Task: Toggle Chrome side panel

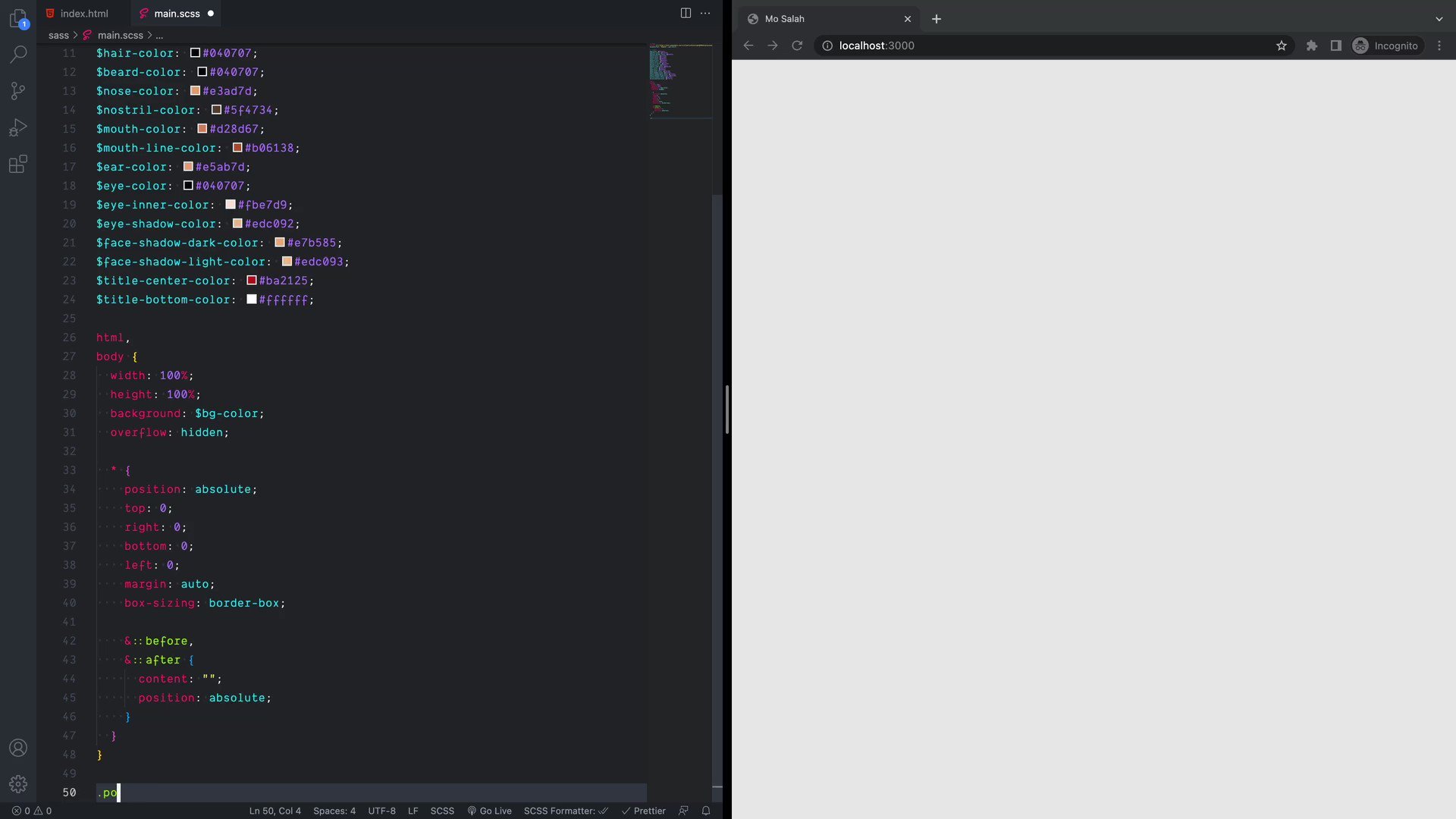Action: (x=1336, y=45)
